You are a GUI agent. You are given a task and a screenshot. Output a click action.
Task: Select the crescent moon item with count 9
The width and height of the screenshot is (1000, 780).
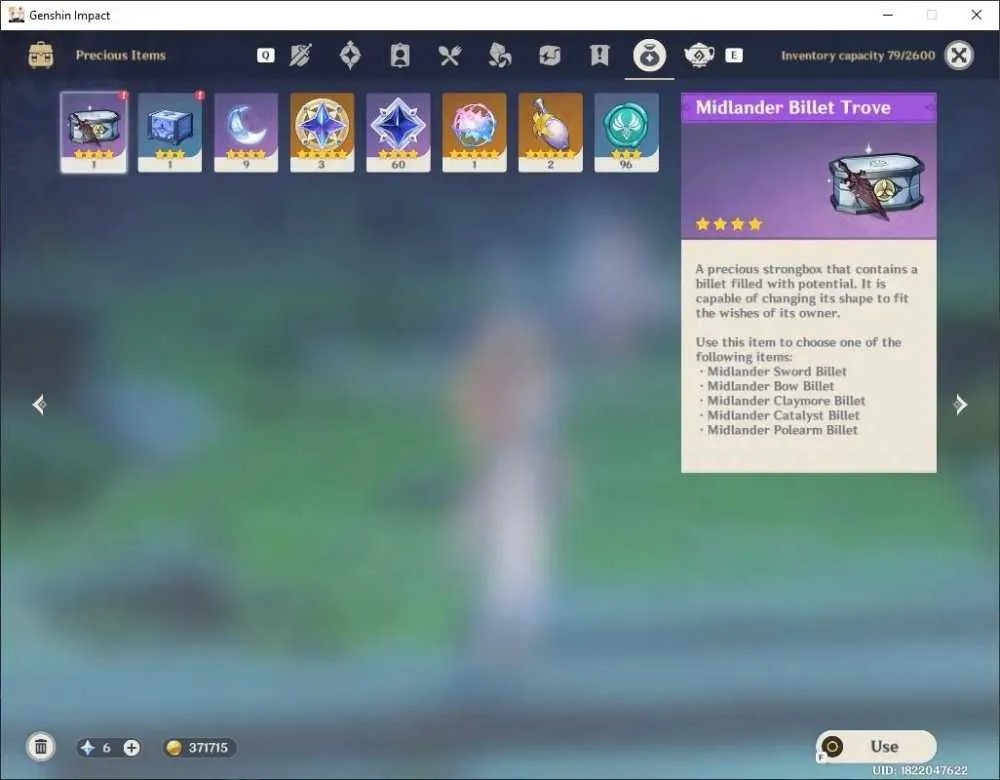[246, 132]
